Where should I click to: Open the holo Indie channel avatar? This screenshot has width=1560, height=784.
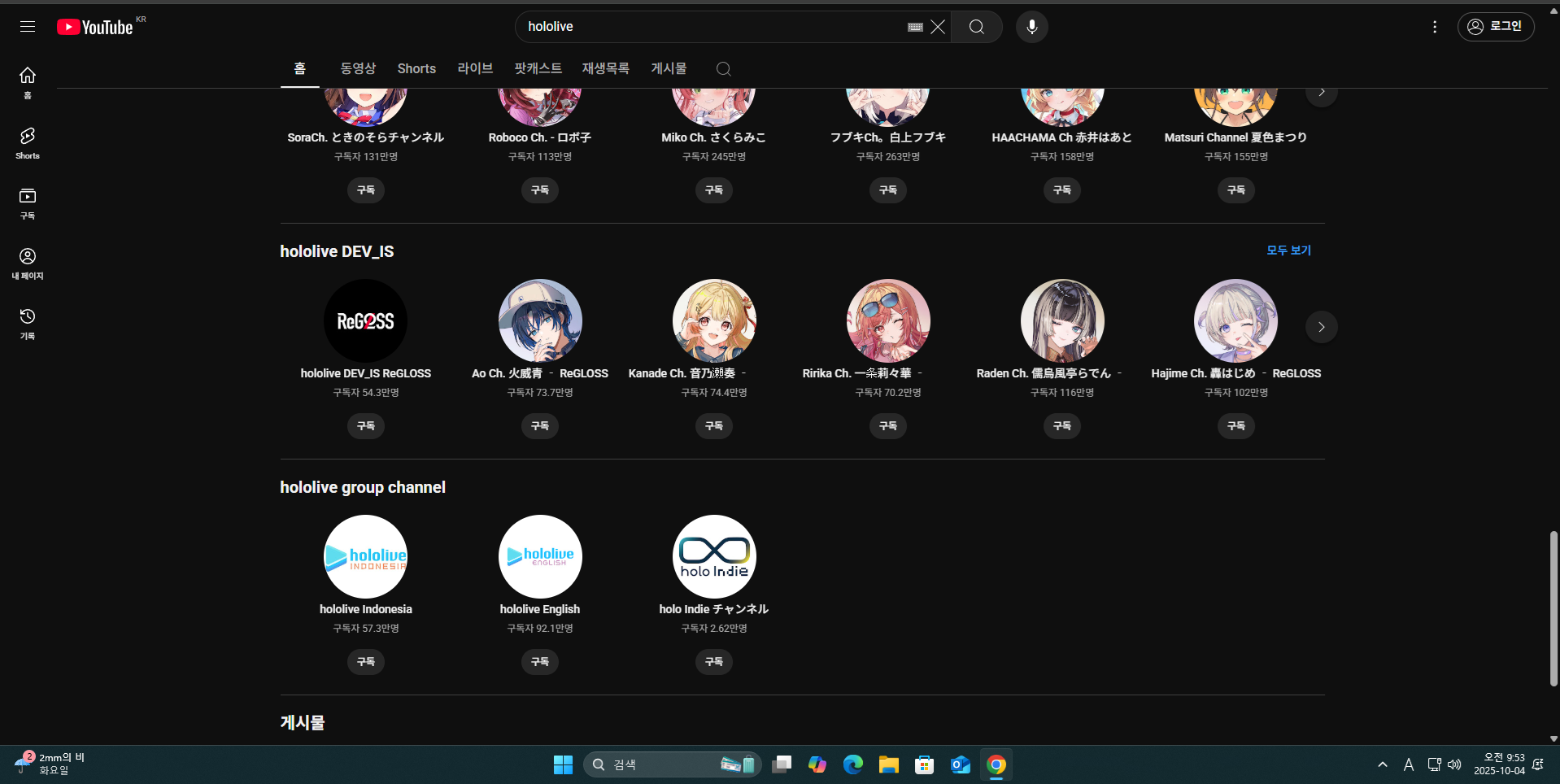pyautogui.click(x=714, y=556)
